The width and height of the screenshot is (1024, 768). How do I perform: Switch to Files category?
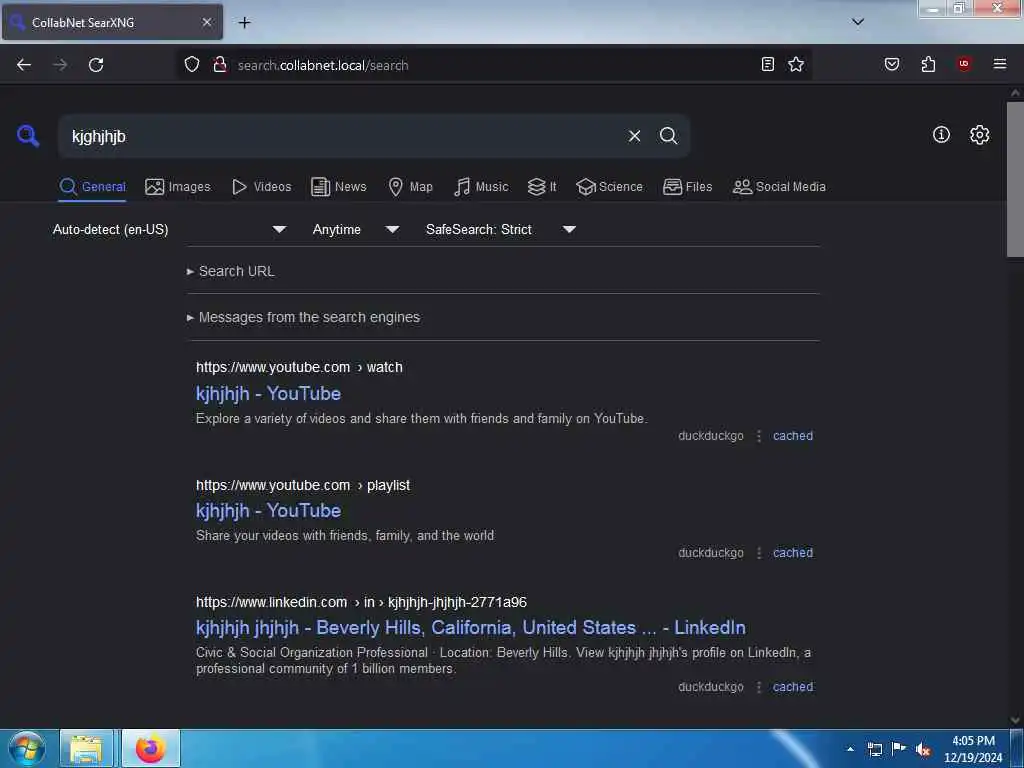point(687,187)
